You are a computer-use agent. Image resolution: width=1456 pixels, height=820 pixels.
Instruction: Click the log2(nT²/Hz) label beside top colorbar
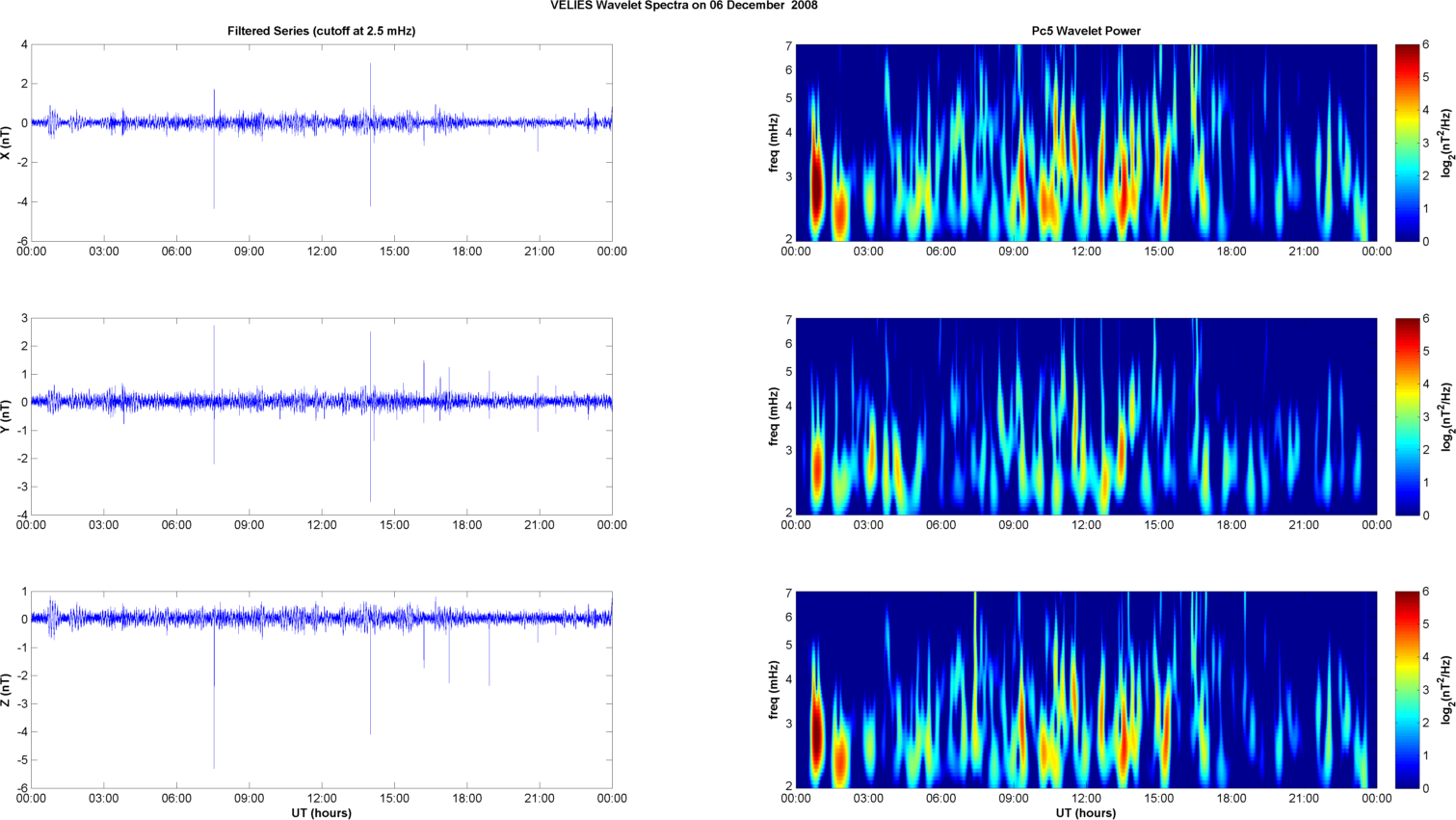(1446, 143)
